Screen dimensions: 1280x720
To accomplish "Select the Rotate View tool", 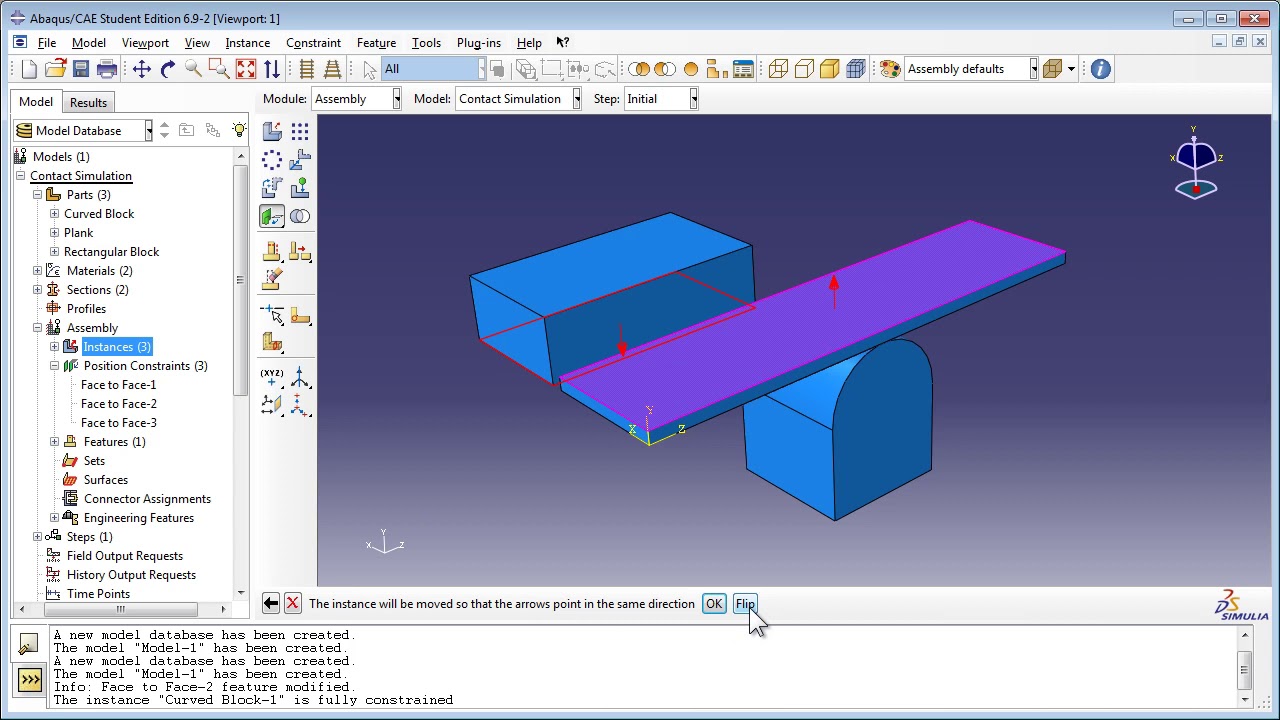I will point(167,69).
